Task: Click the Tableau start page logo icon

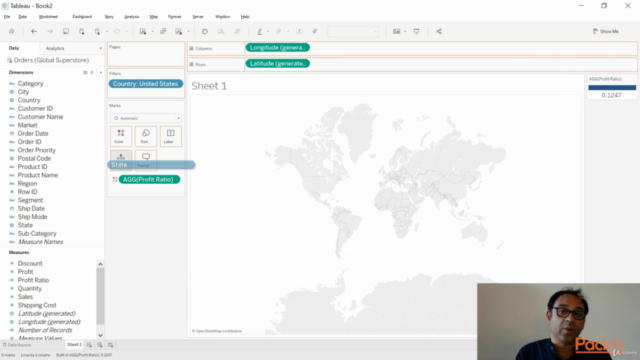Action: click(11, 31)
